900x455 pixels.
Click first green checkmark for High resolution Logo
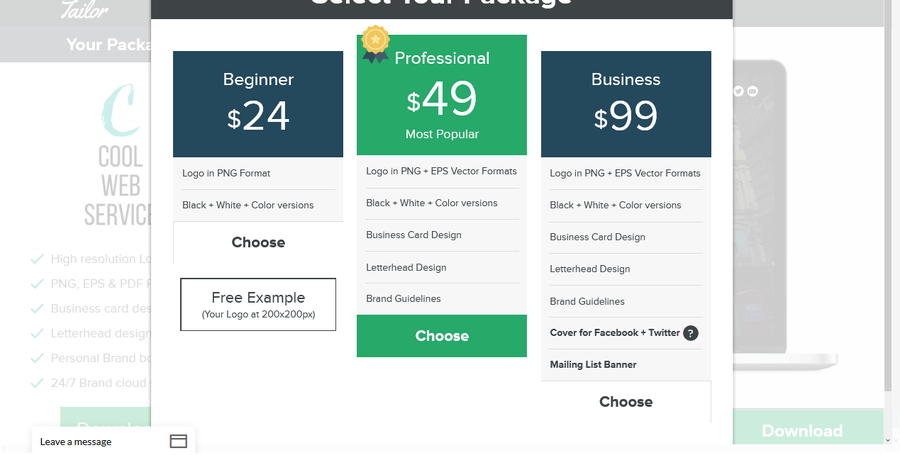click(37, 259)
